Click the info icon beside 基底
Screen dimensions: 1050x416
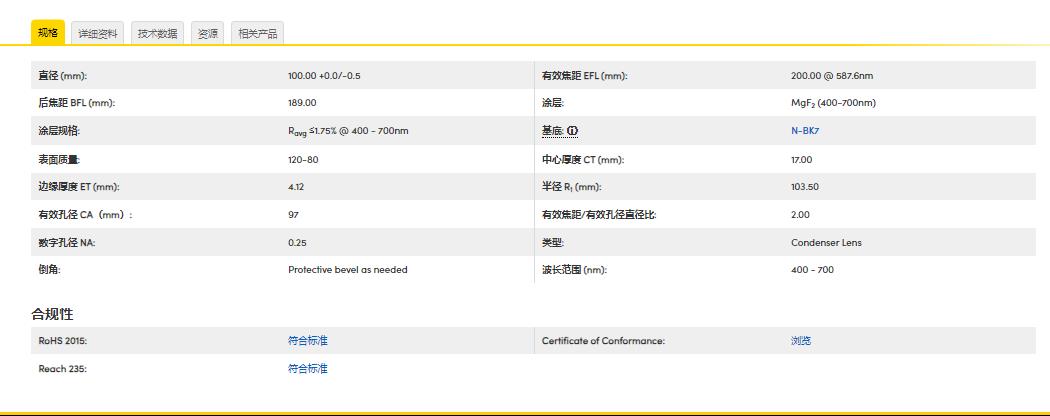pyautogui.click(x=572, y=131)
